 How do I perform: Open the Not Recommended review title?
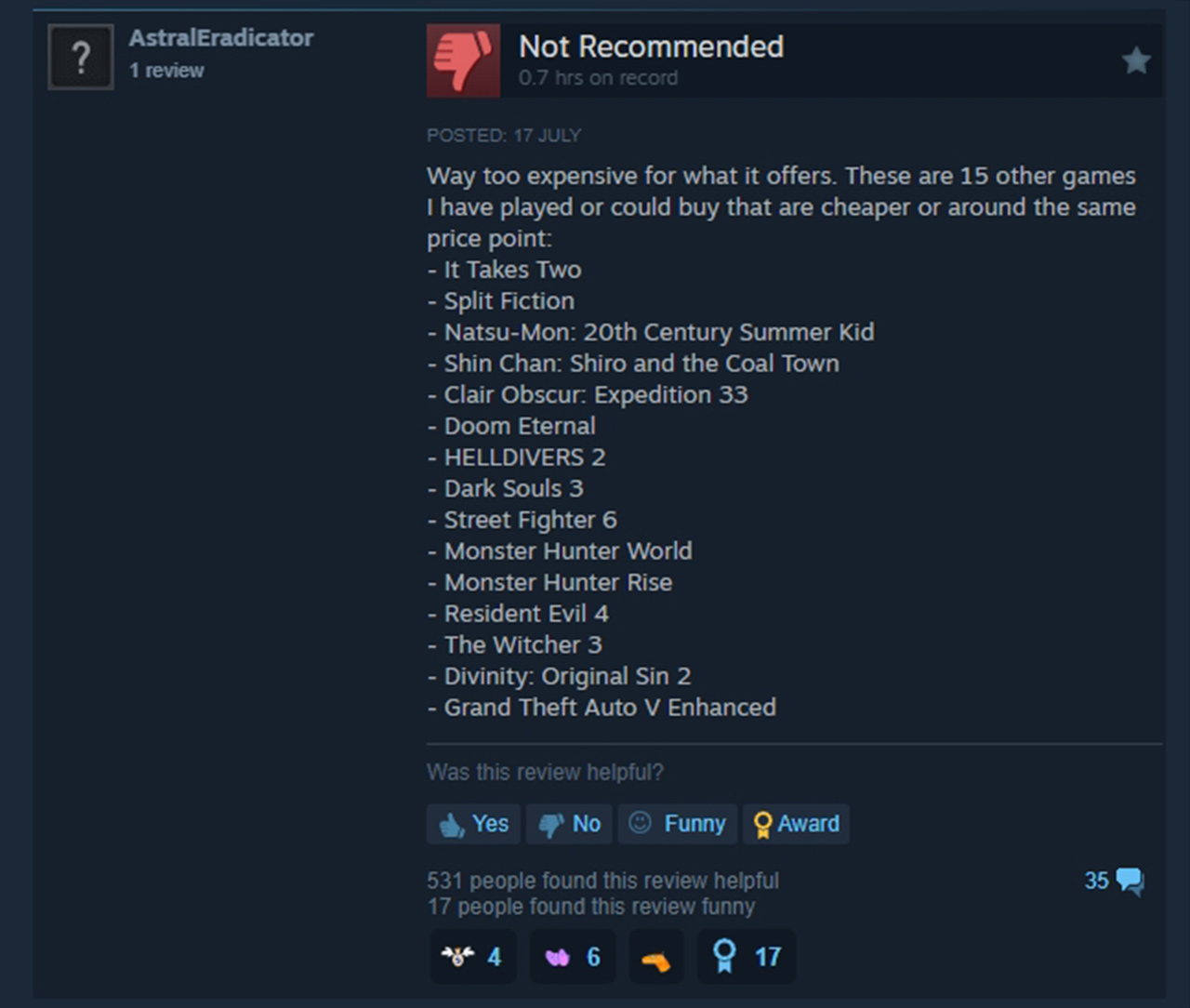651,46
